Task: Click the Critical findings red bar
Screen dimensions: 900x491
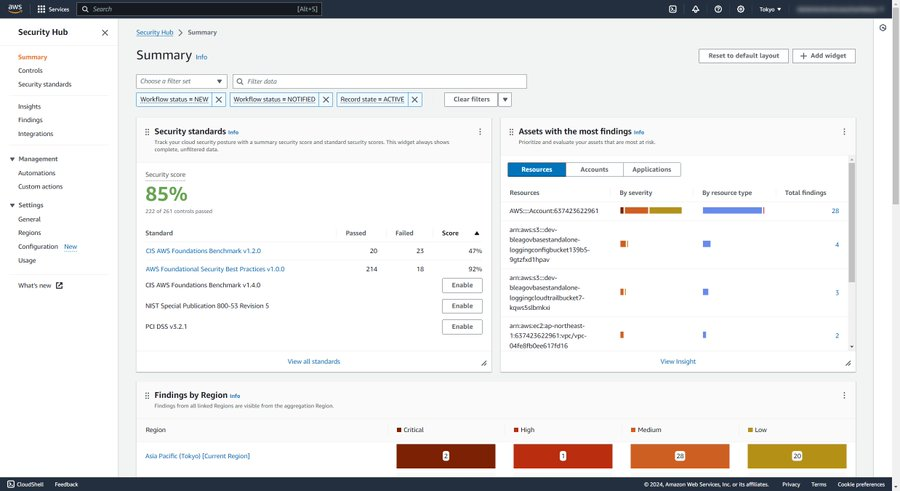Action: coord(446,456)
